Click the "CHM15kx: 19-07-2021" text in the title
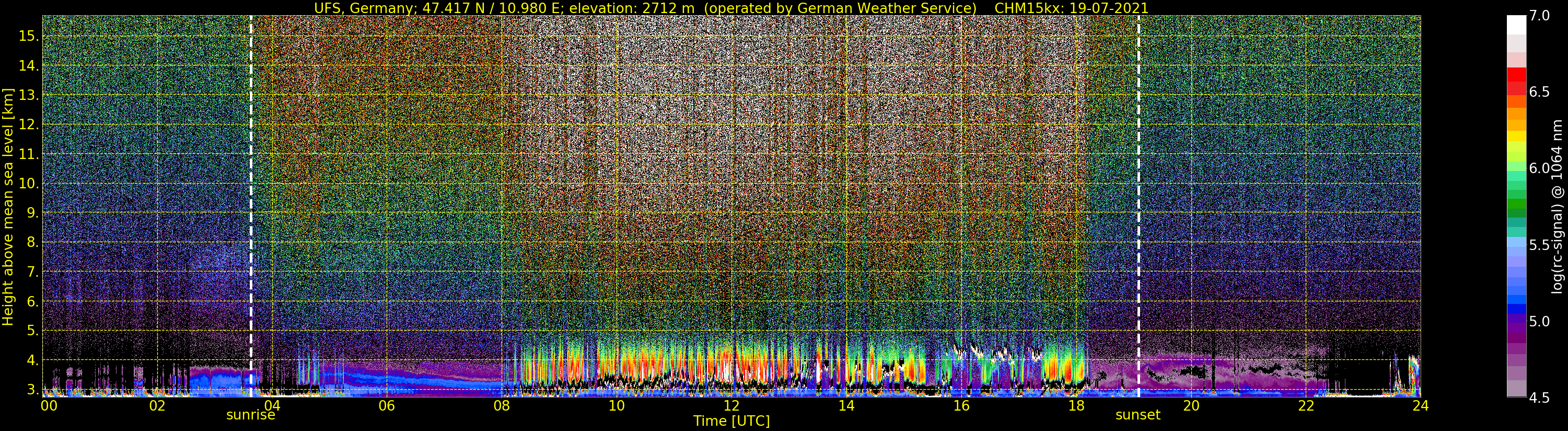 pos(1071,8)
